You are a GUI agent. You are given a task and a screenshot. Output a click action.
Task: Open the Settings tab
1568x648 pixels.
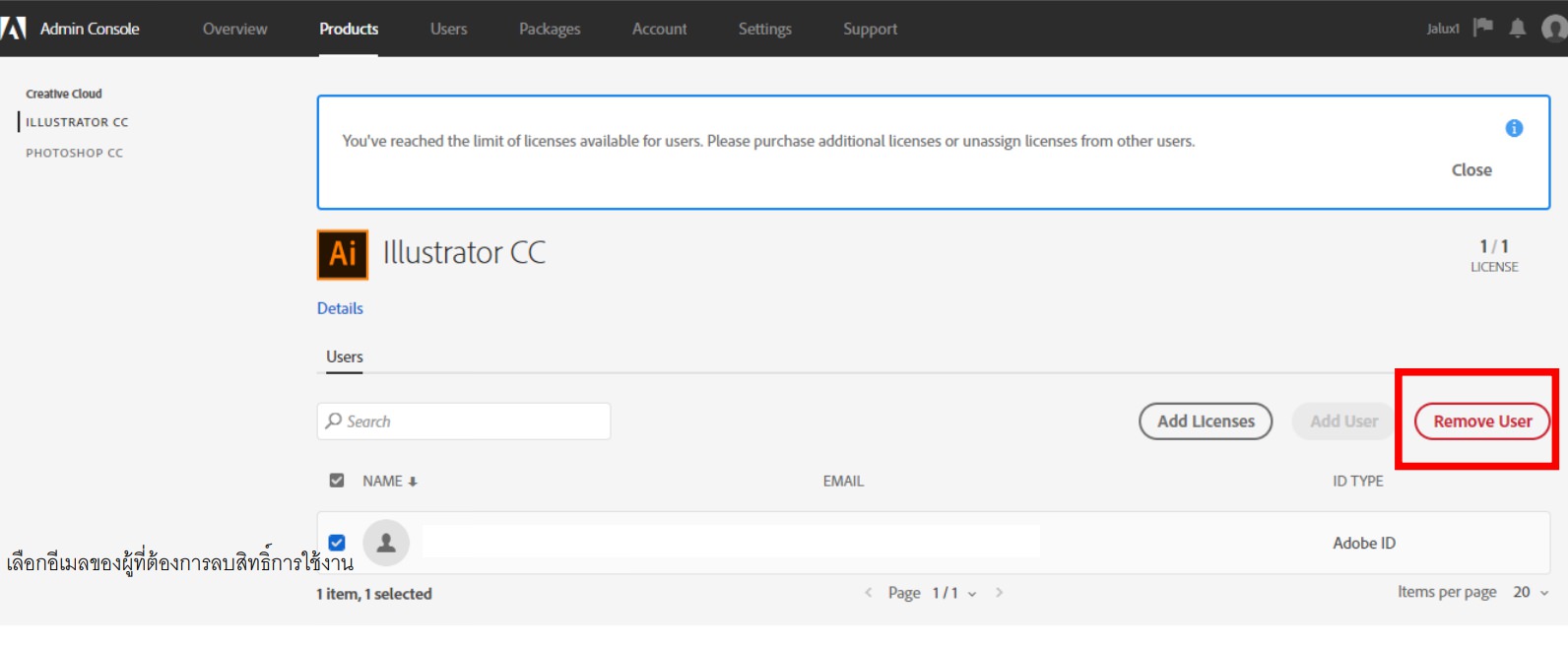click(x=765, y=29)
